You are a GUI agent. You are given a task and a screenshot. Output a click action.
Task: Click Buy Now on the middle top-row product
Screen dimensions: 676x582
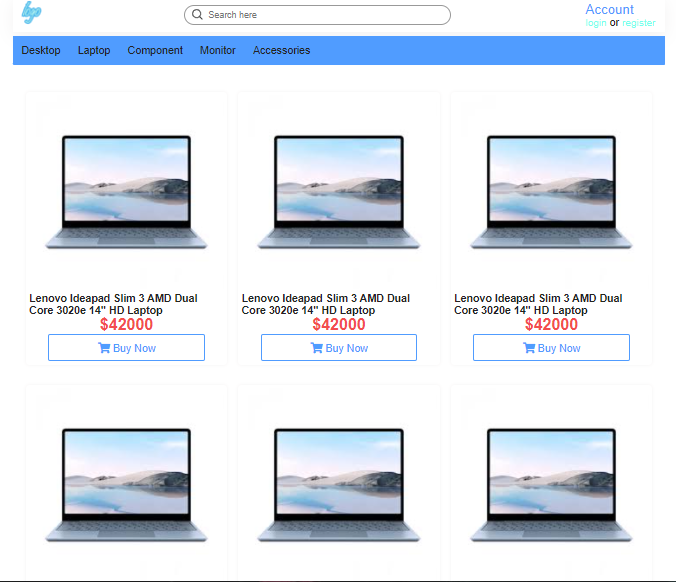(x=339, y=347)
